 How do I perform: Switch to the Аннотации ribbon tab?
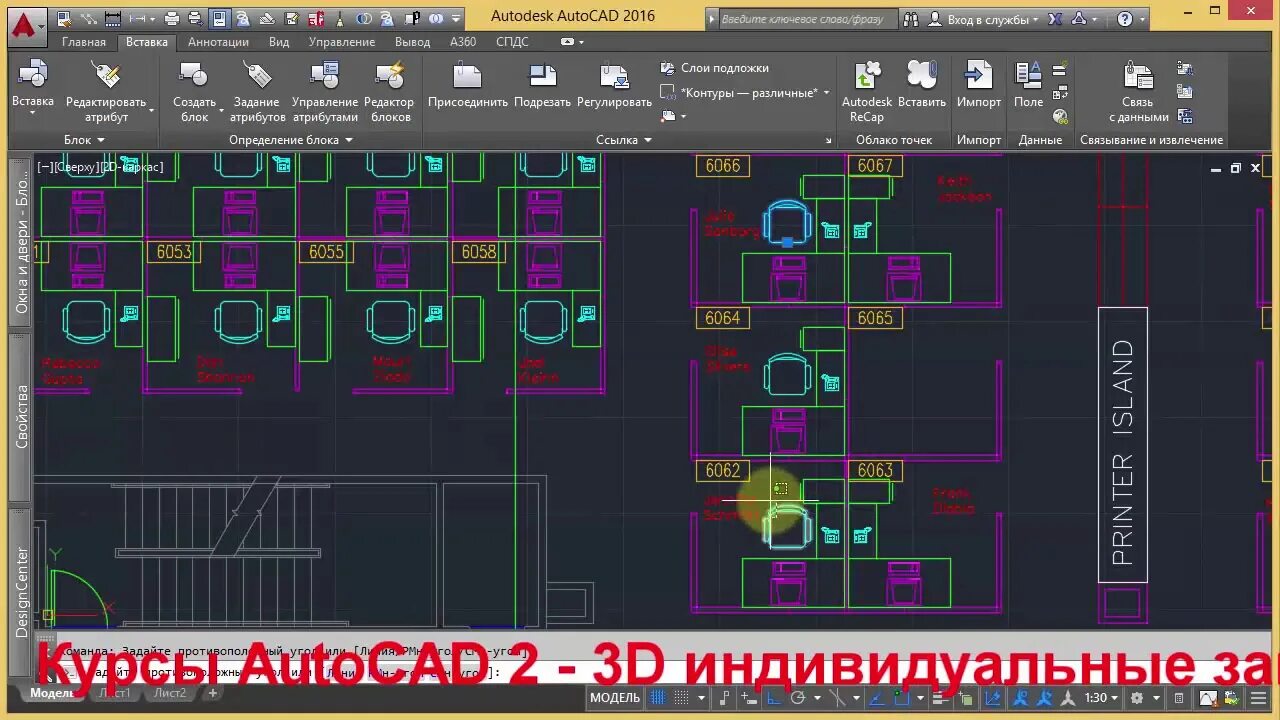click(218, 42)
